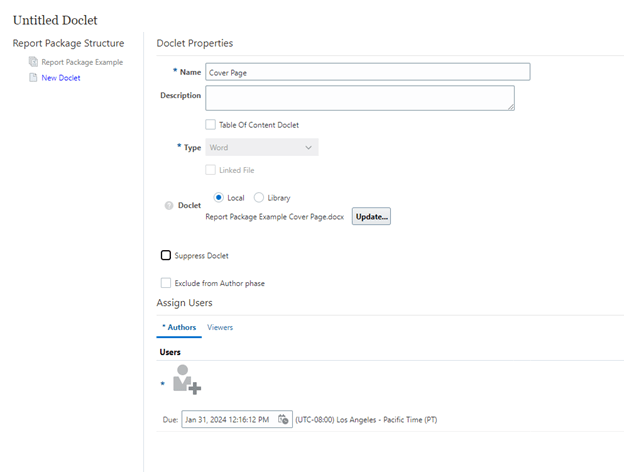Toggle the Linked File checkbox
The image size is (624, 472).
[210, 170]
